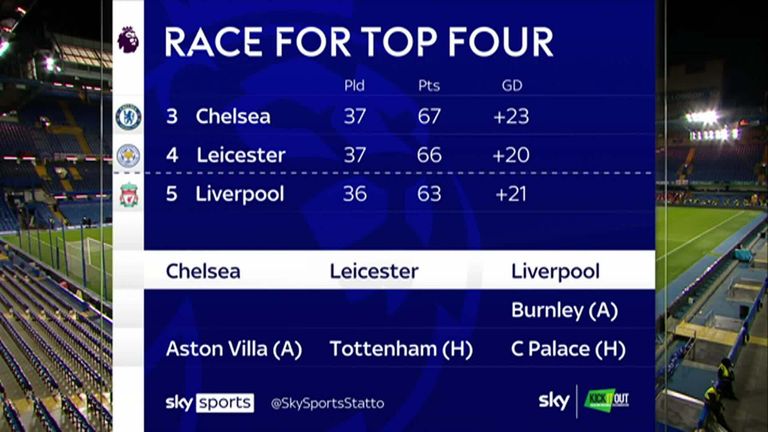Select the Leicester fixtures column header
The image size is (768, 432).
[374, 271]
